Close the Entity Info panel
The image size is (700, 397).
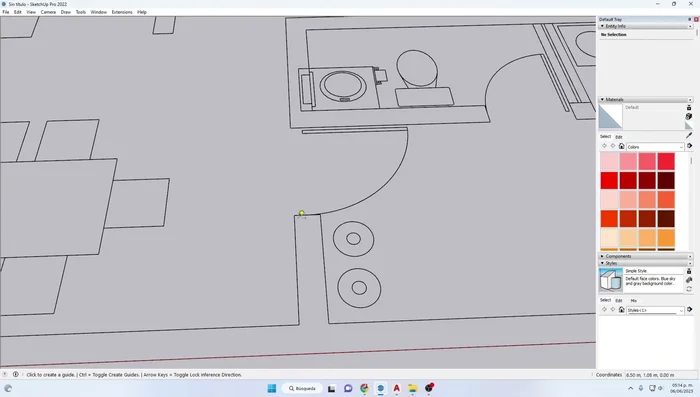[x=690, y=26]
